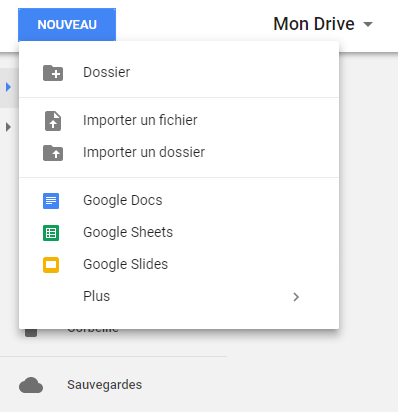Click the blue Google Docs icon
Image resolution: width=398 pixels, height=412 pixels.
click(51, 201)
